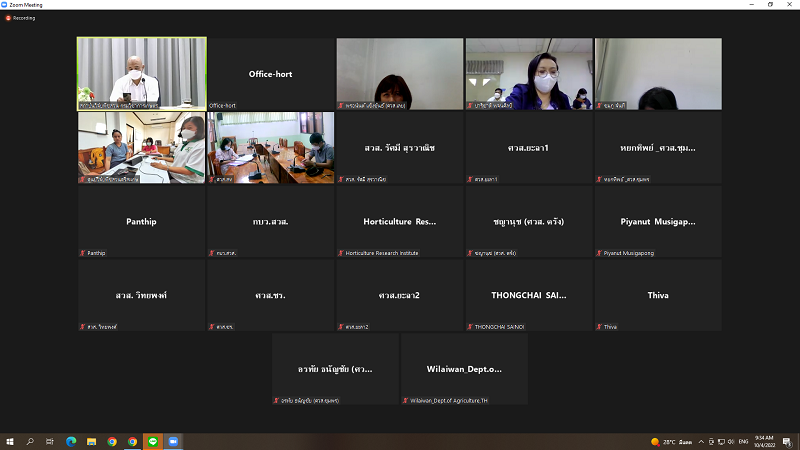Open Zoom from the taskbar
The width and height of the screenshot is (800, 450).
(171, 441)
